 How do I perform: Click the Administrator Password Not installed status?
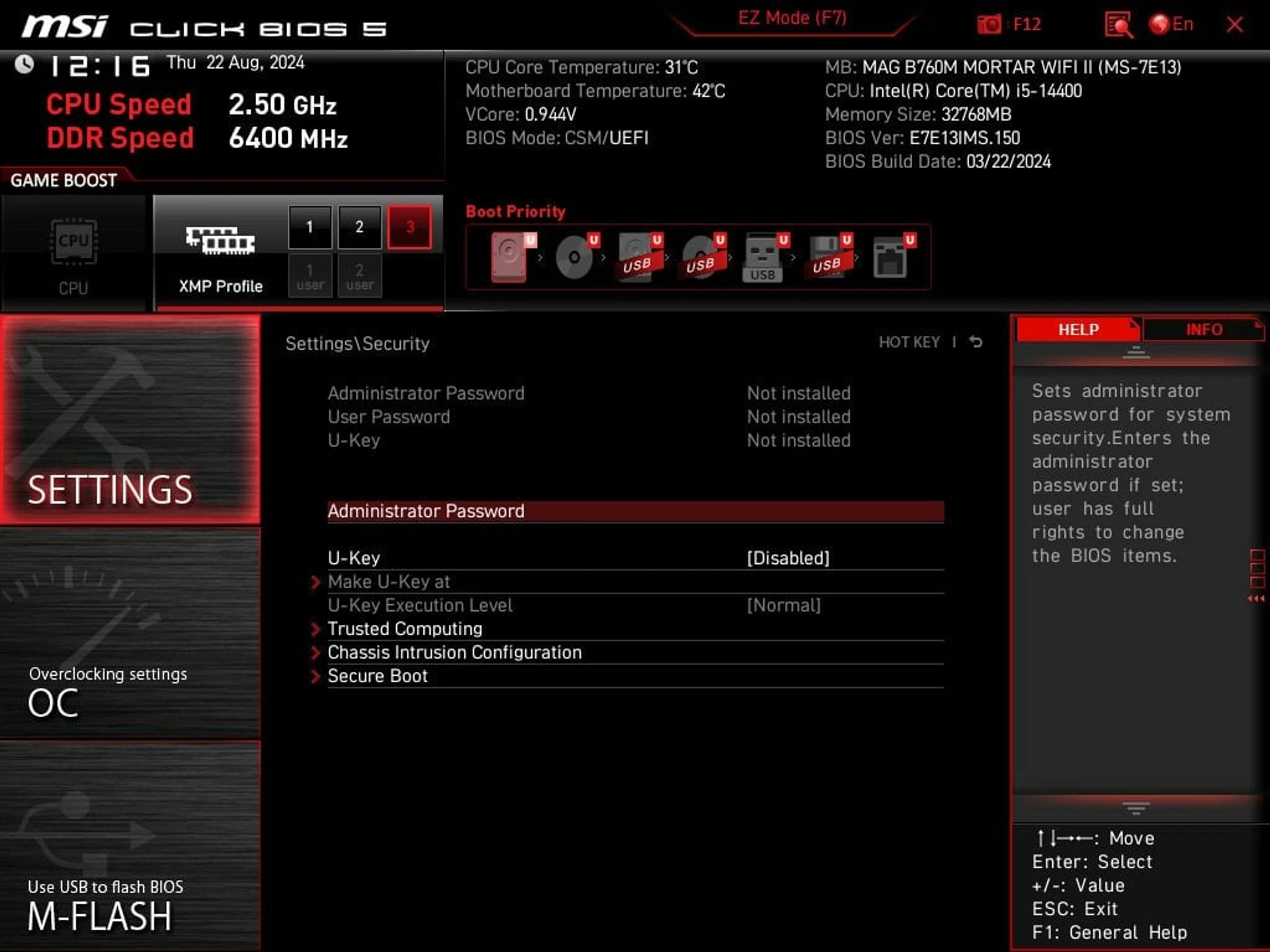click(x=798, y=393)
